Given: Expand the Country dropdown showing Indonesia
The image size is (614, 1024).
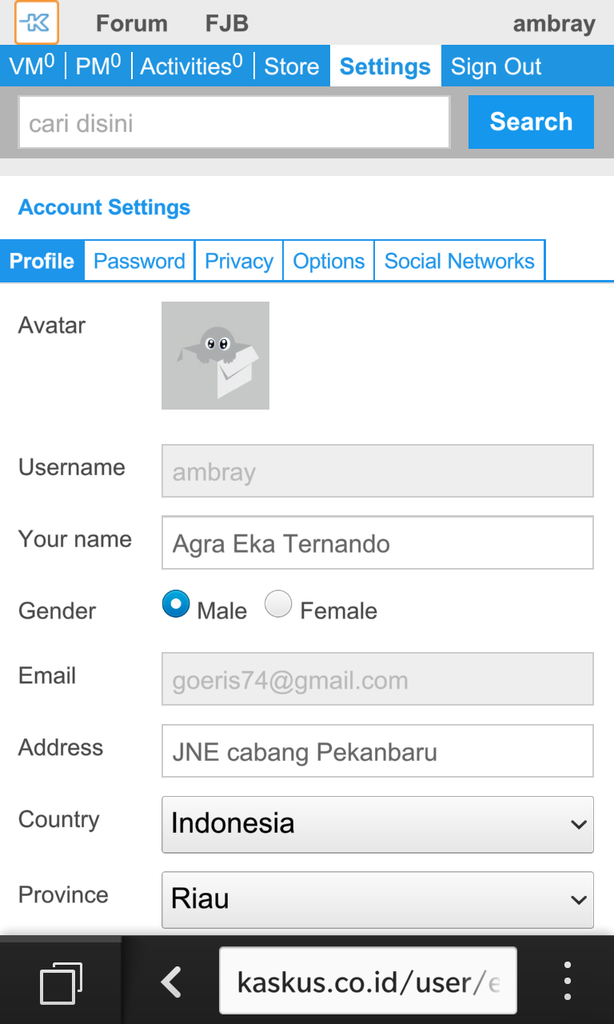Looking at the screenshot, I should tap(378, 824).
